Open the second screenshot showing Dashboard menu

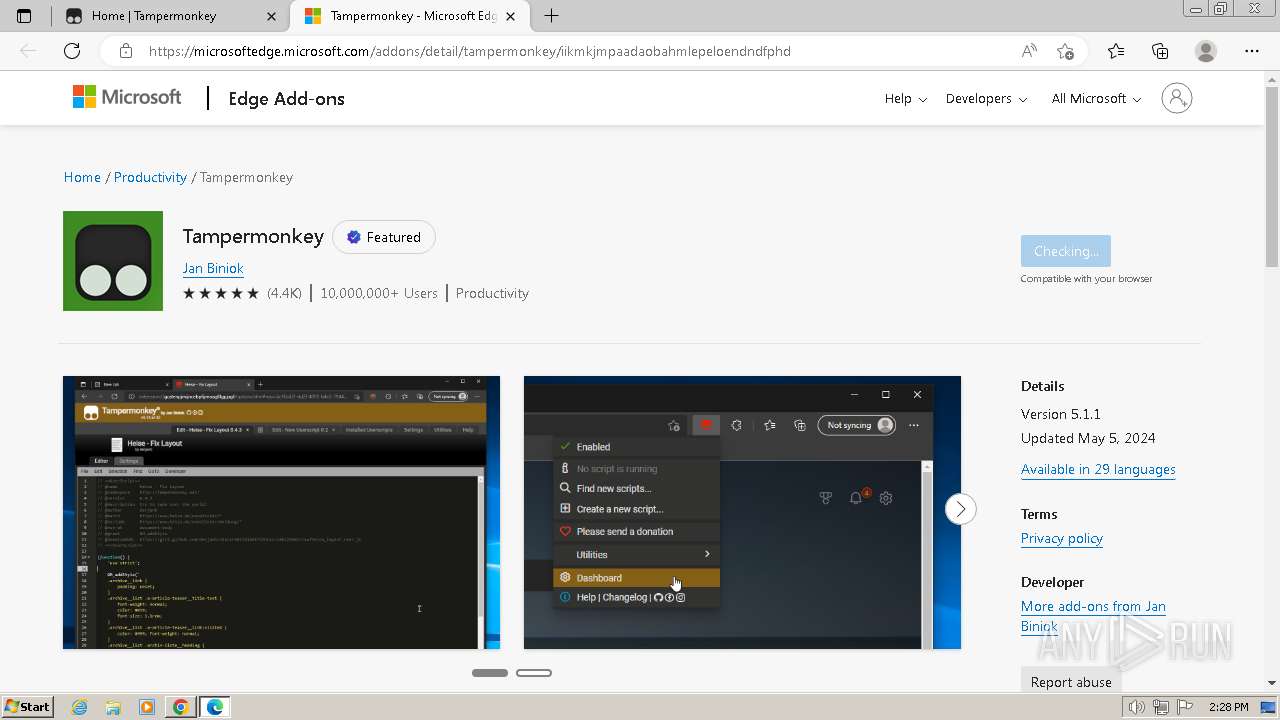(742, 512)
